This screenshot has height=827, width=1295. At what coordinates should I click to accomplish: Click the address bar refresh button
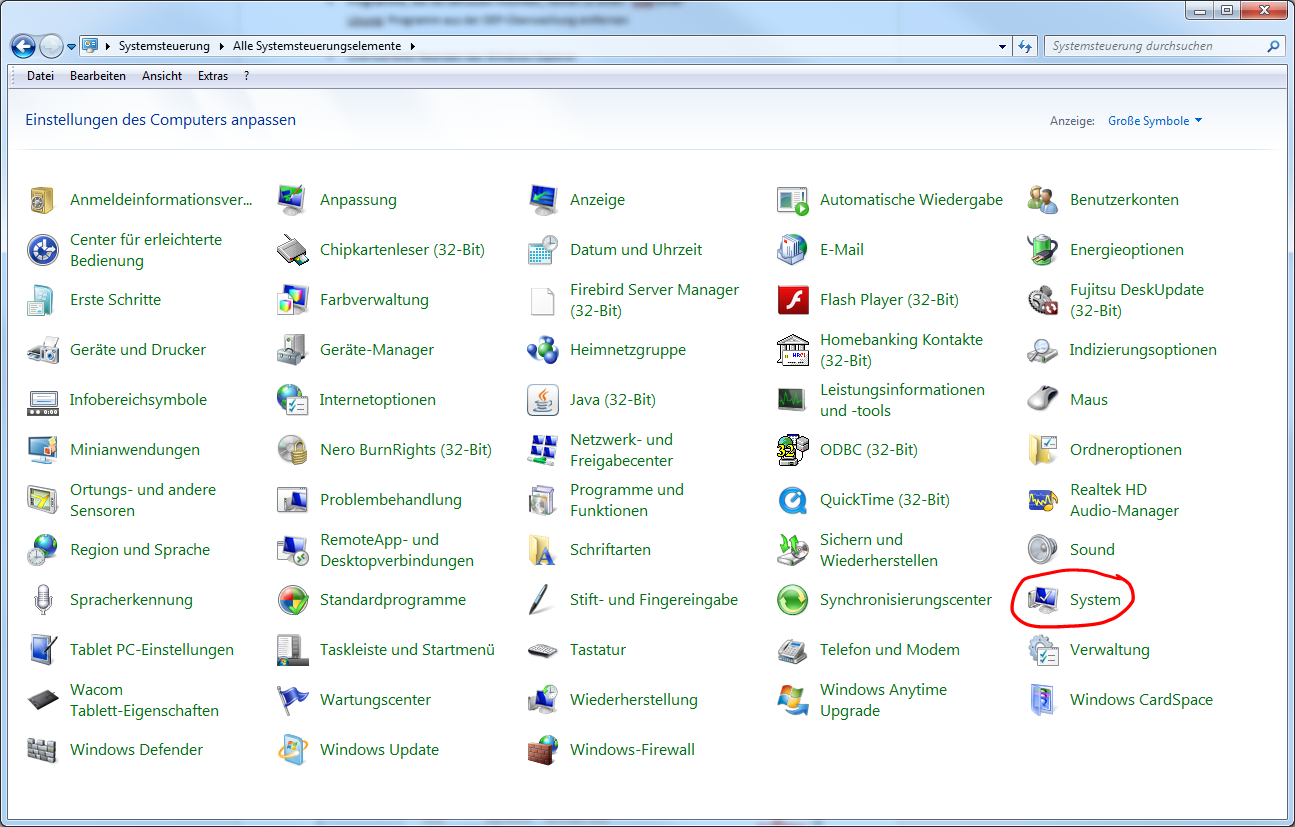(x=1025, y=46)
